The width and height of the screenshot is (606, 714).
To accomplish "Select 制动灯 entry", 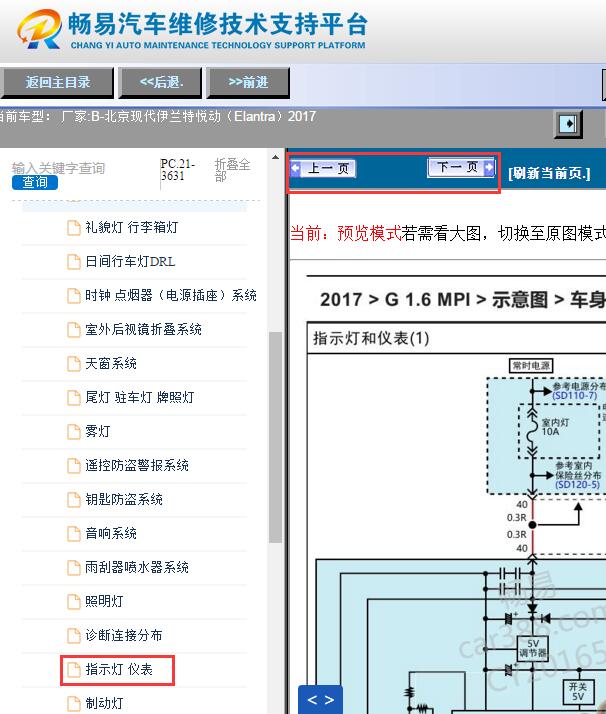I will pos(104,703).
